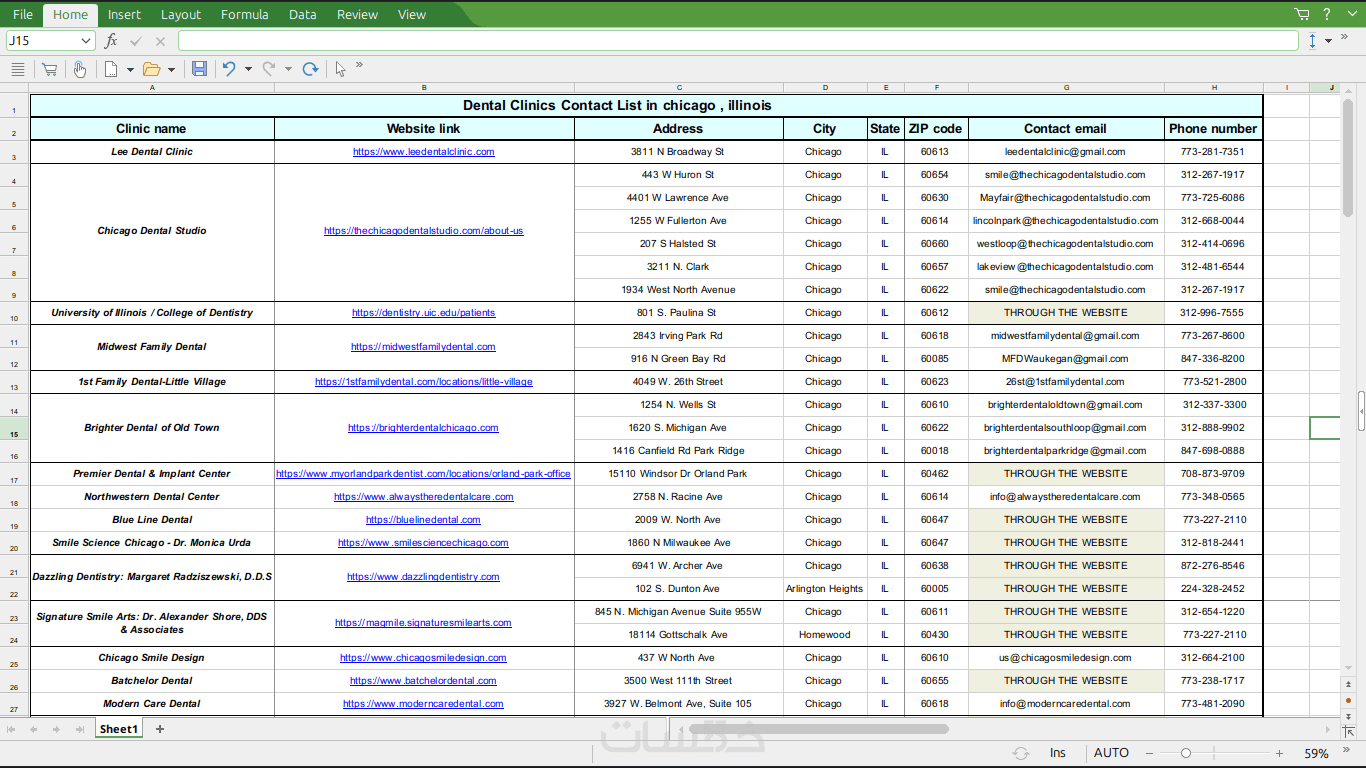Select the title cell 'Dental Clinics Contact List'
Viewport: 1366px width, 768px height.
647,106
